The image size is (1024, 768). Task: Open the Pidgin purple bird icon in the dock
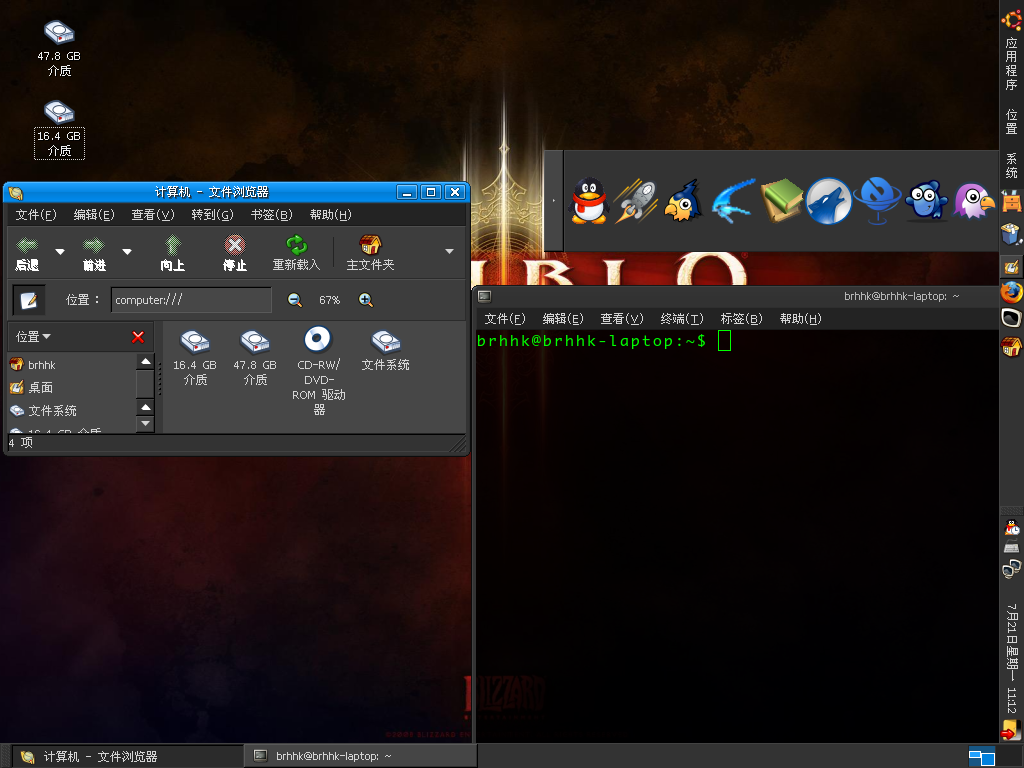click(x=974, y=201)
